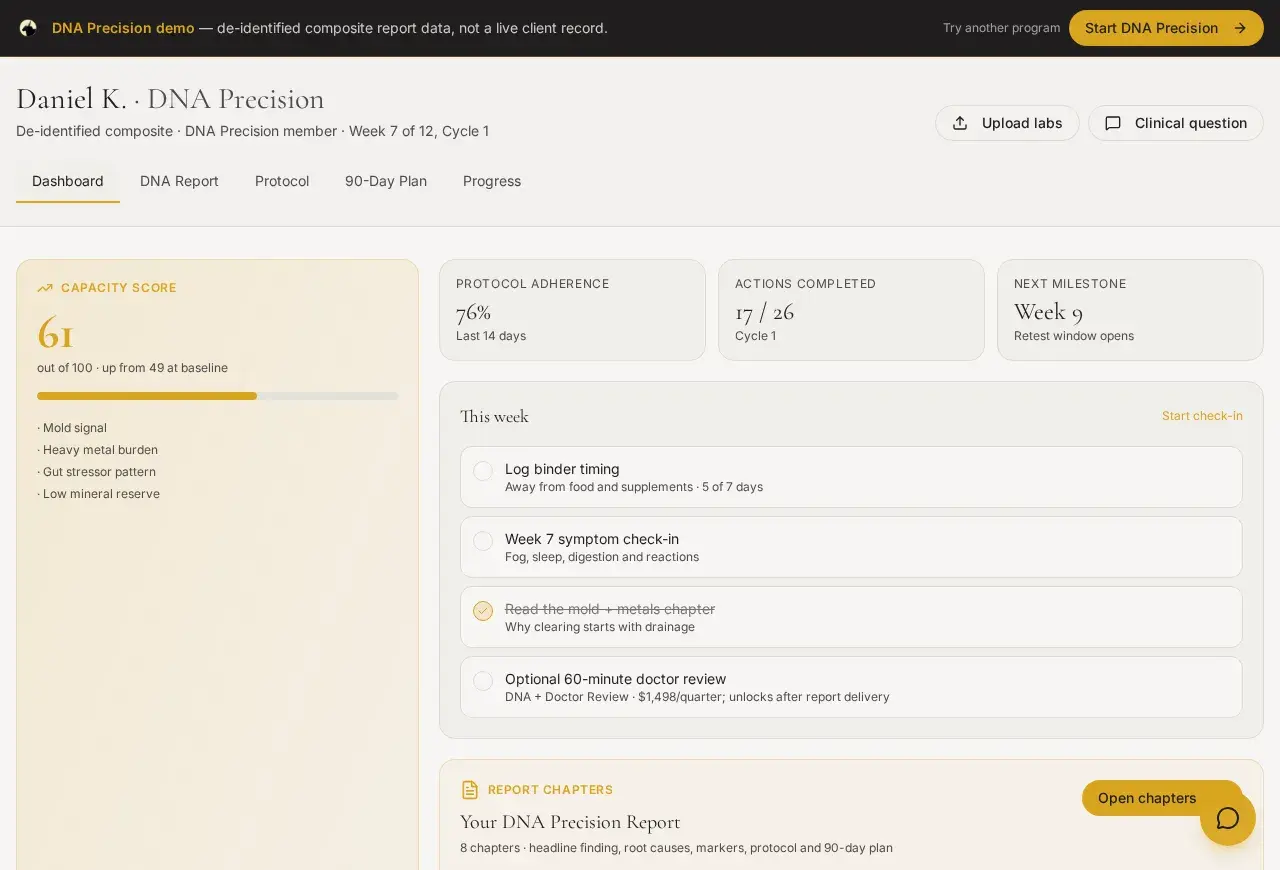Click the Your DNA Precision Report heading

coord(570,822)
